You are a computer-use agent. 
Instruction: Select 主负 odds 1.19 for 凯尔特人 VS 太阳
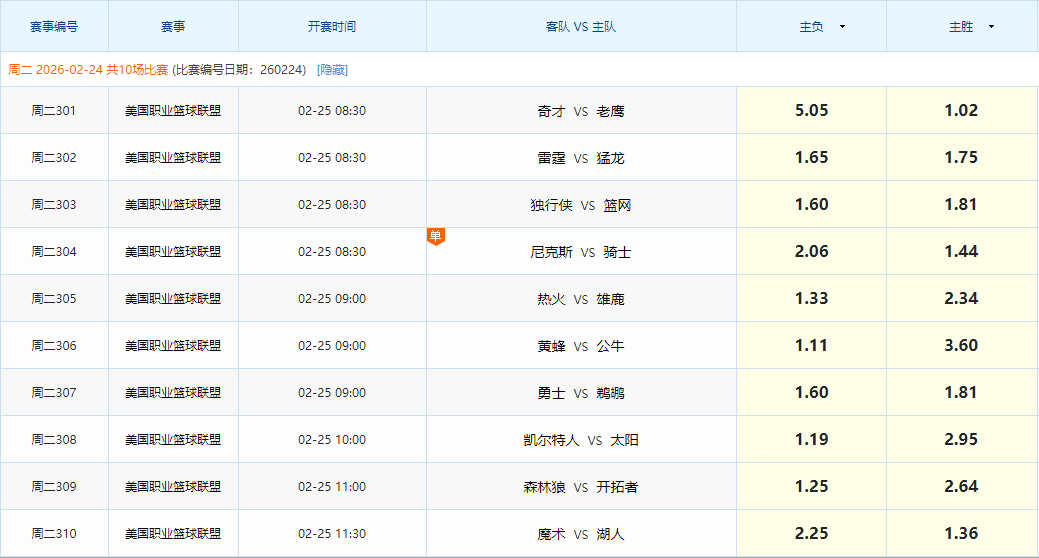tap(812, 439)
